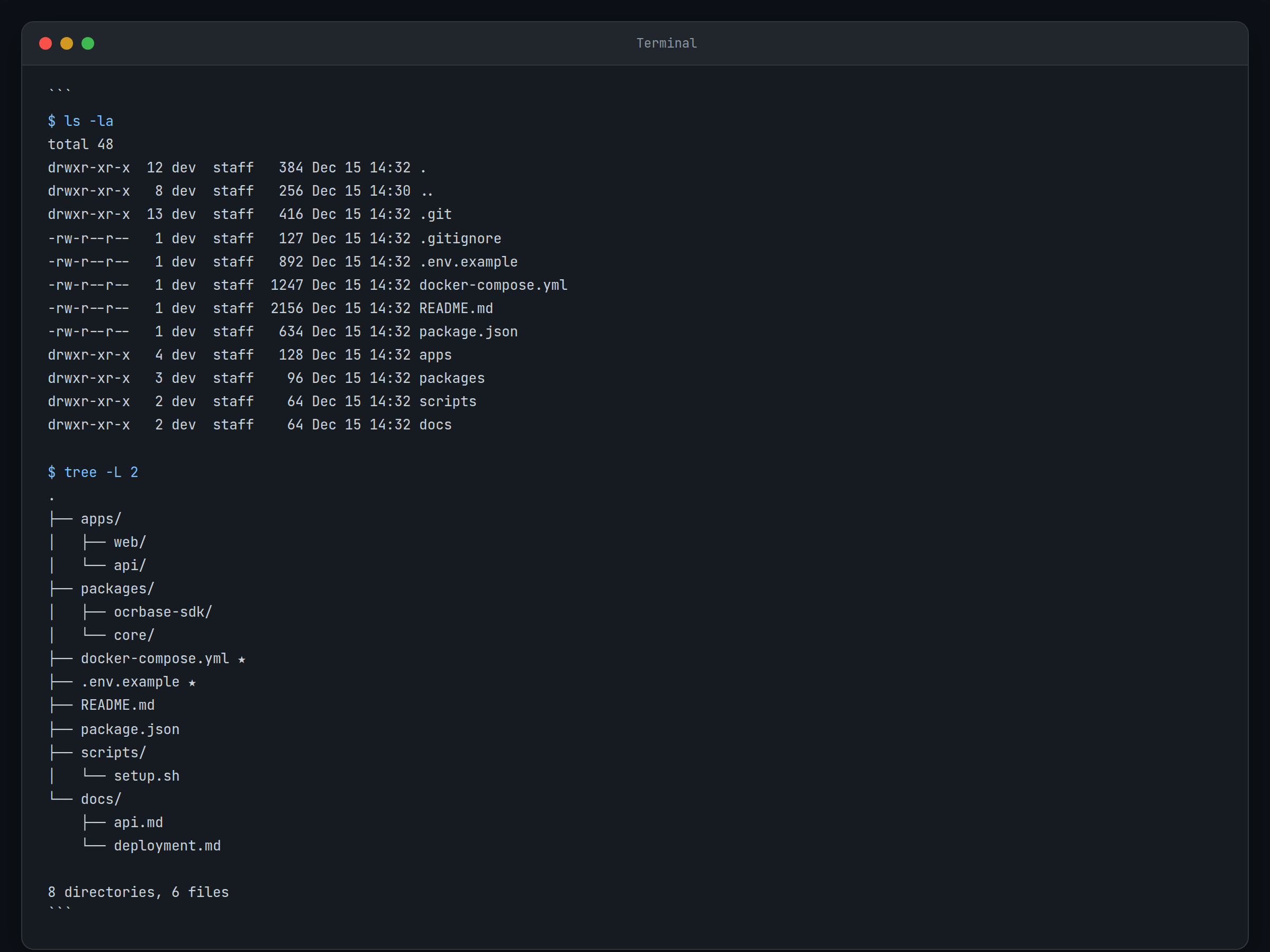Click the 14:30 timestamp on parent directory row
This screenshot has width=1270, height=952.
click(x=390, y=191)
